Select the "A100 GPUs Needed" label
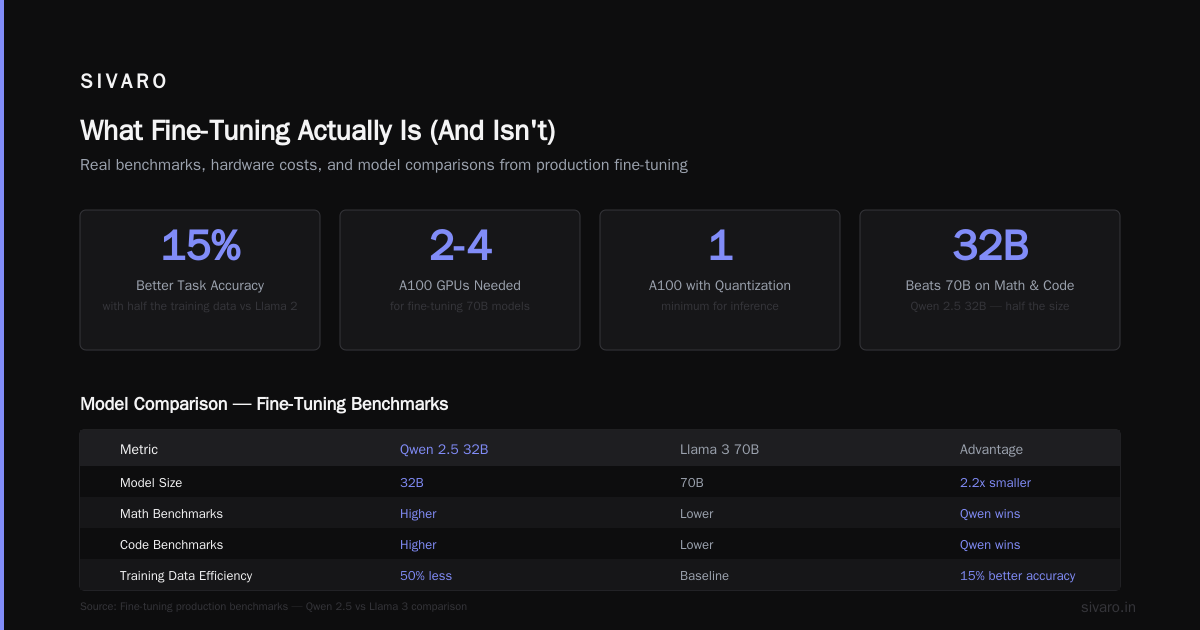The image size is (1200, 630). coord(460,285)
